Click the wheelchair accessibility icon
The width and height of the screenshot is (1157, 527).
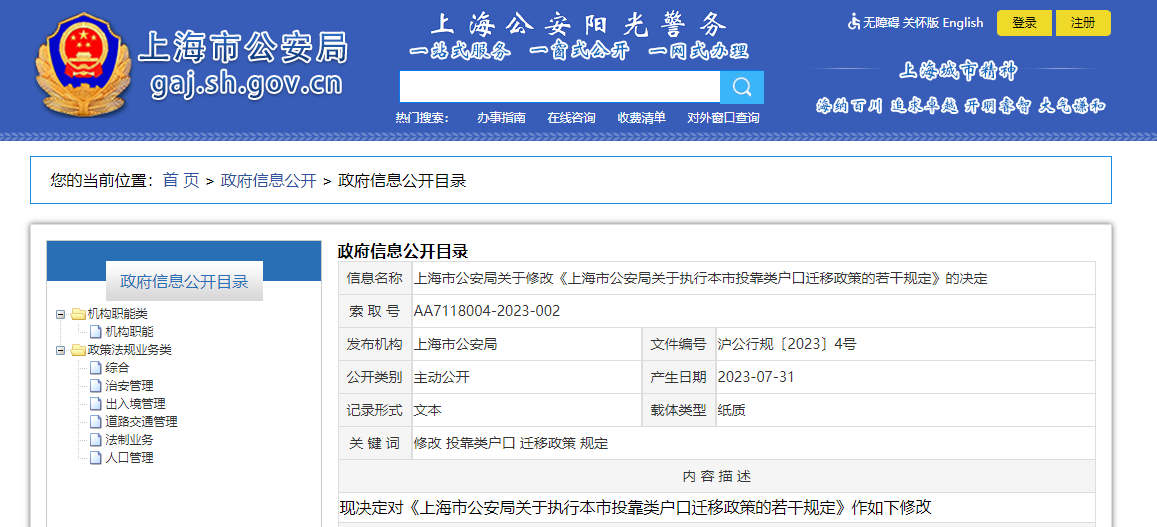click(x=854, y=22)
